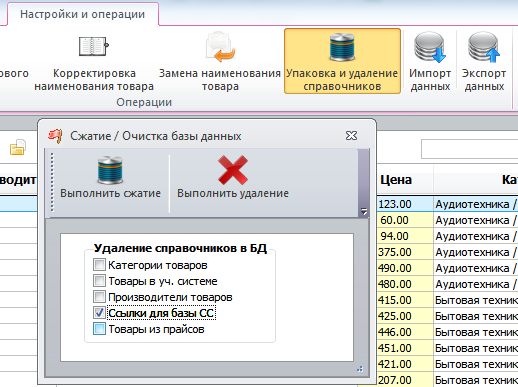Viewport: 518px width, 387px height.
Task: Check Категории товаров checkbox
Action: pyautogui.click(x=99, y=265)
